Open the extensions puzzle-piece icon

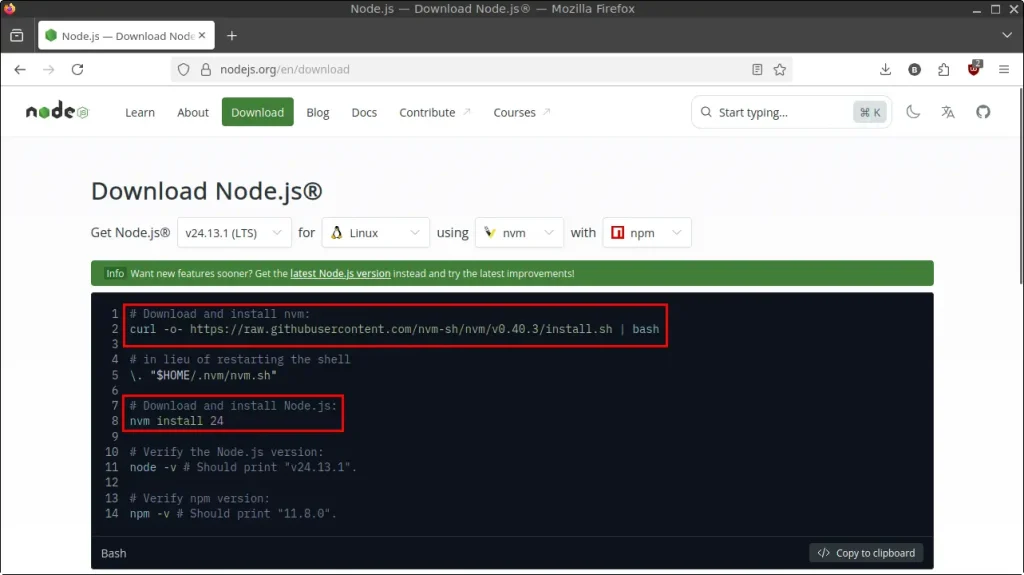(x=944, y=69)
